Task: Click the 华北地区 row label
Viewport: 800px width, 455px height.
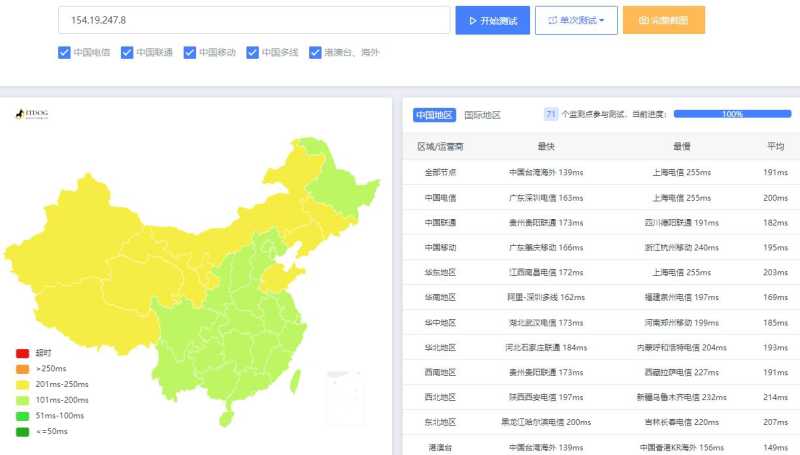Action: coord(440,348)
